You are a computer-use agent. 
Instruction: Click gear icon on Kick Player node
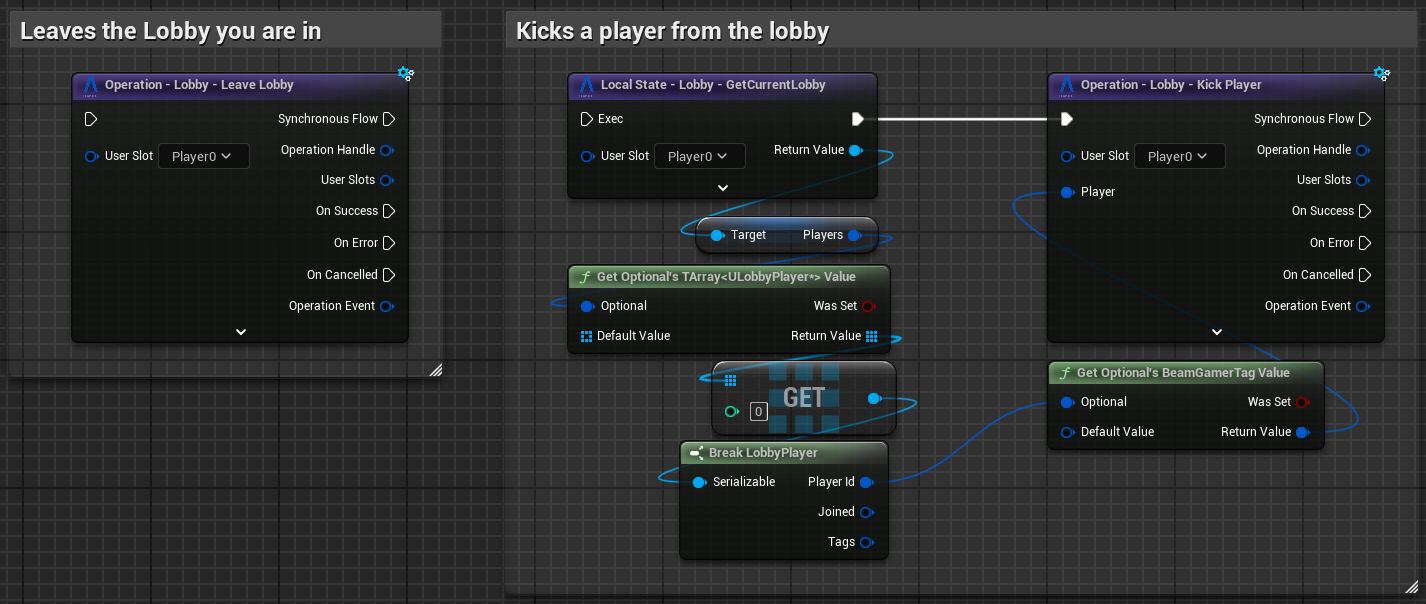1381,73
